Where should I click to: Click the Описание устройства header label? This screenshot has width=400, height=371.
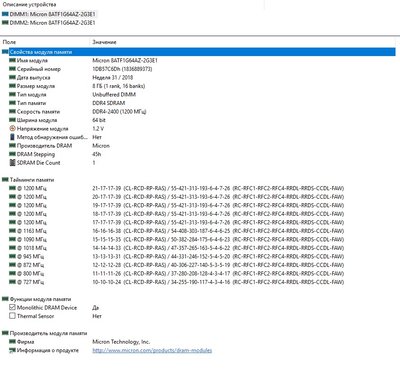coord(29,5)
